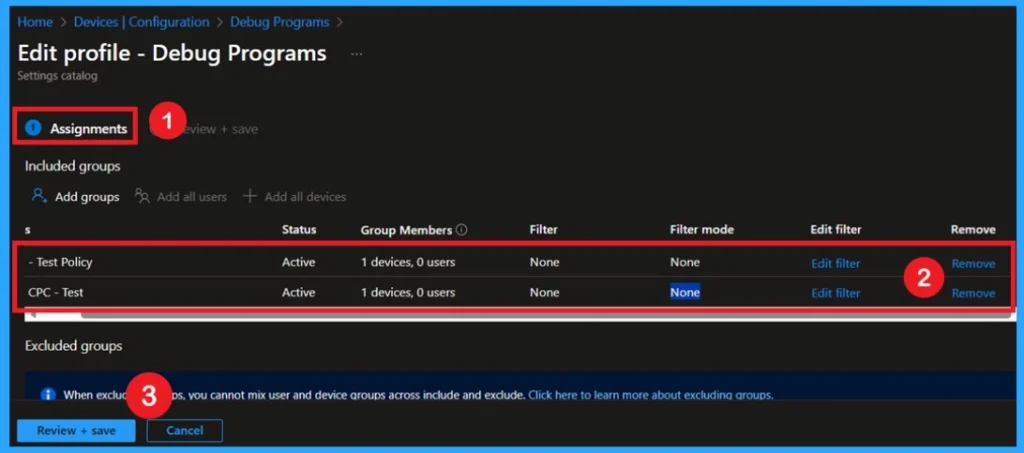Image resolution: width=1024 pixels, height=453 pixels.
Task: Click Add groups
Action: tap(76, 196)
